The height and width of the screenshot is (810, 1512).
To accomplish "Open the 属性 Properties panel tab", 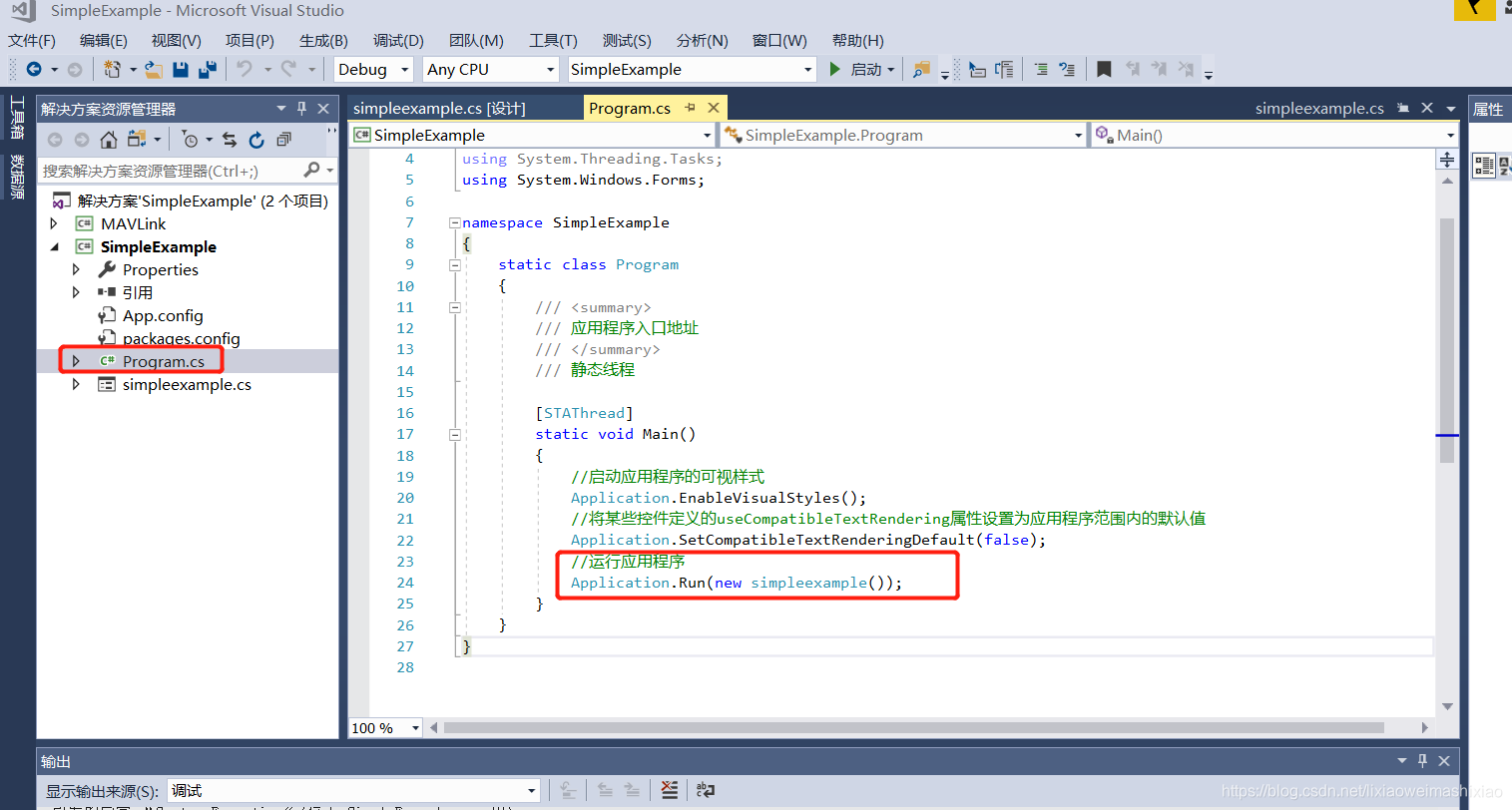I will tap(1488, 109).
